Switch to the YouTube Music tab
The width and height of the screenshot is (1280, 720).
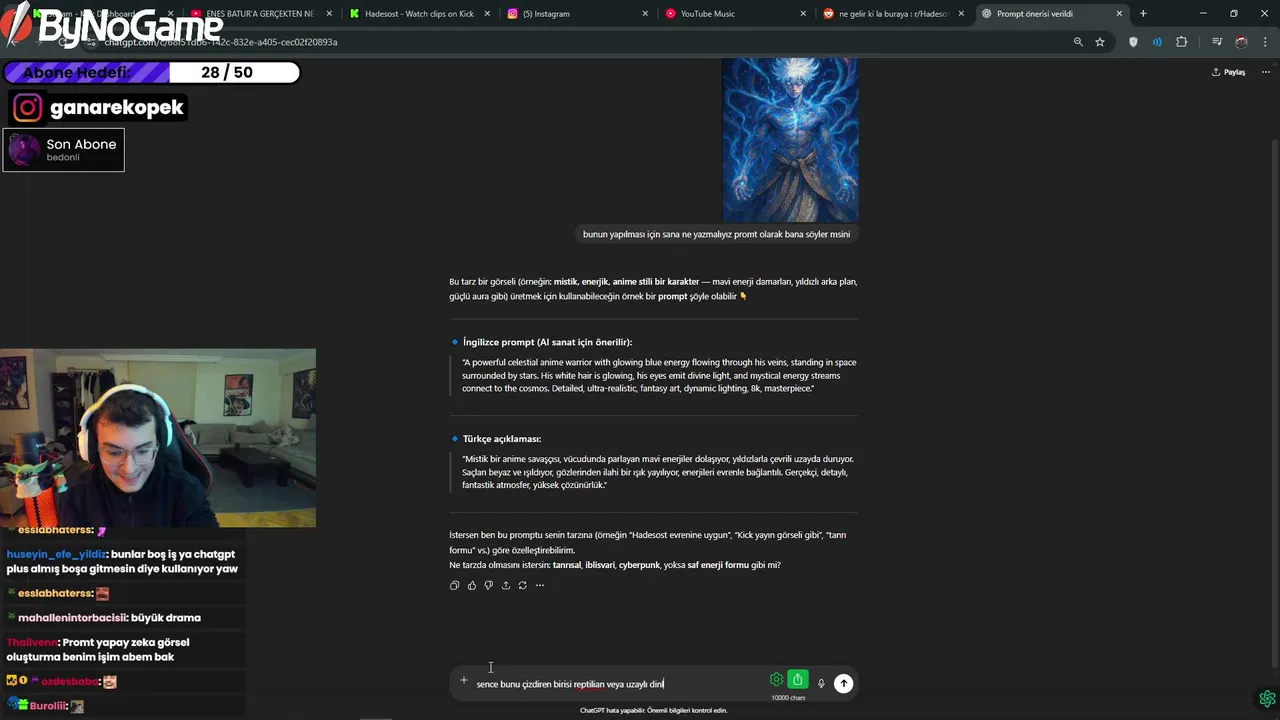[735, 14]
